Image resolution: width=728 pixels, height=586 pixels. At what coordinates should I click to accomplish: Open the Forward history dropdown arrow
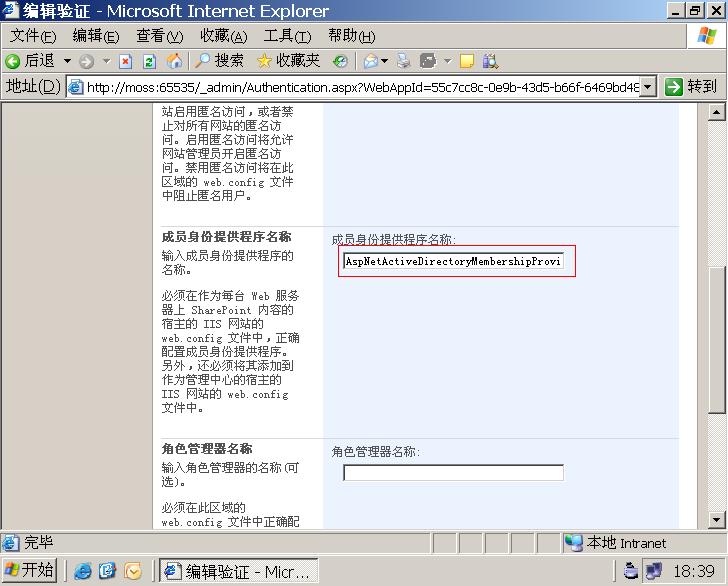coord(106,61)
